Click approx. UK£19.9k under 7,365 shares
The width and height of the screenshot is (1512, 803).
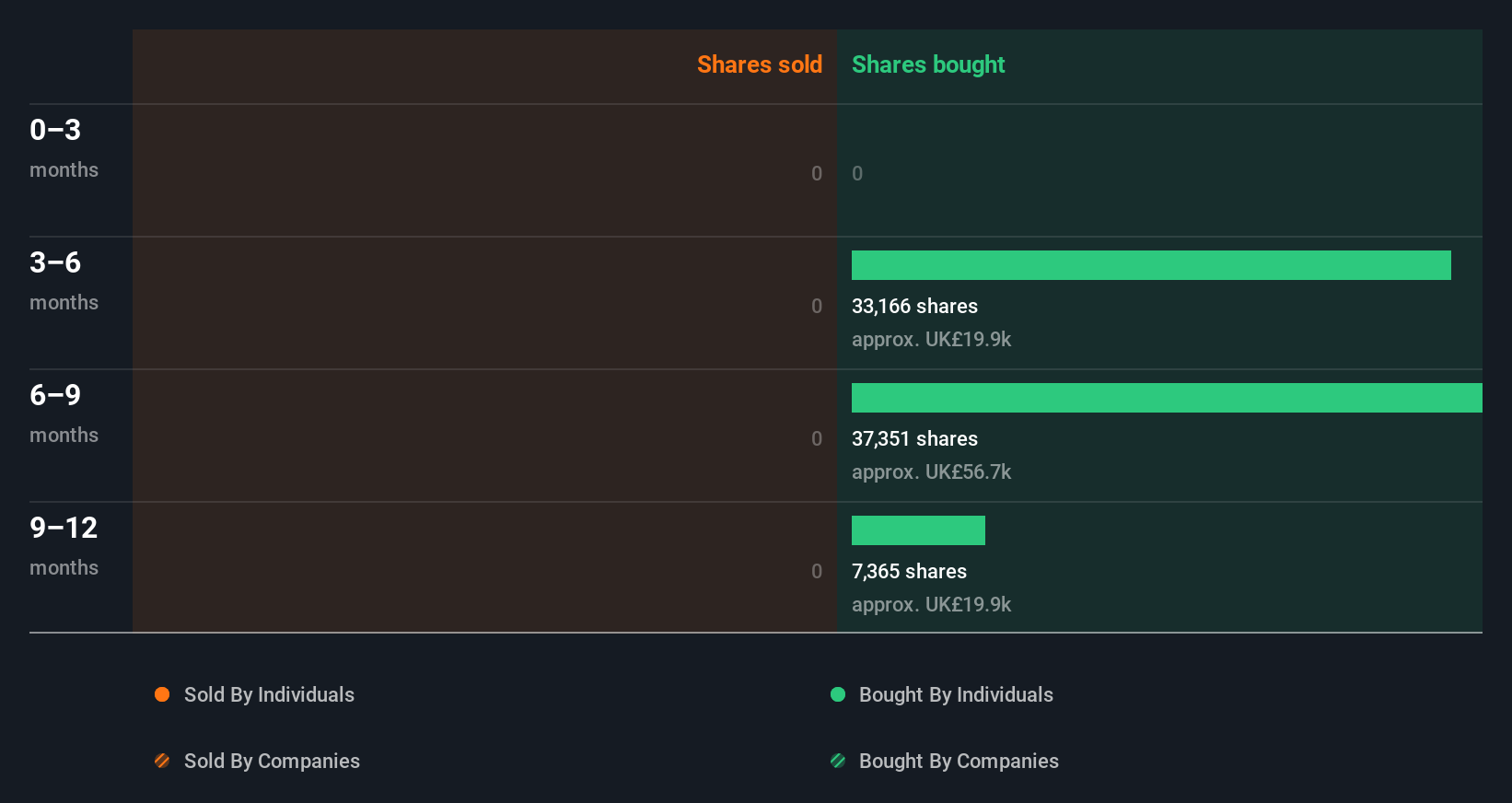click(931, 605)
